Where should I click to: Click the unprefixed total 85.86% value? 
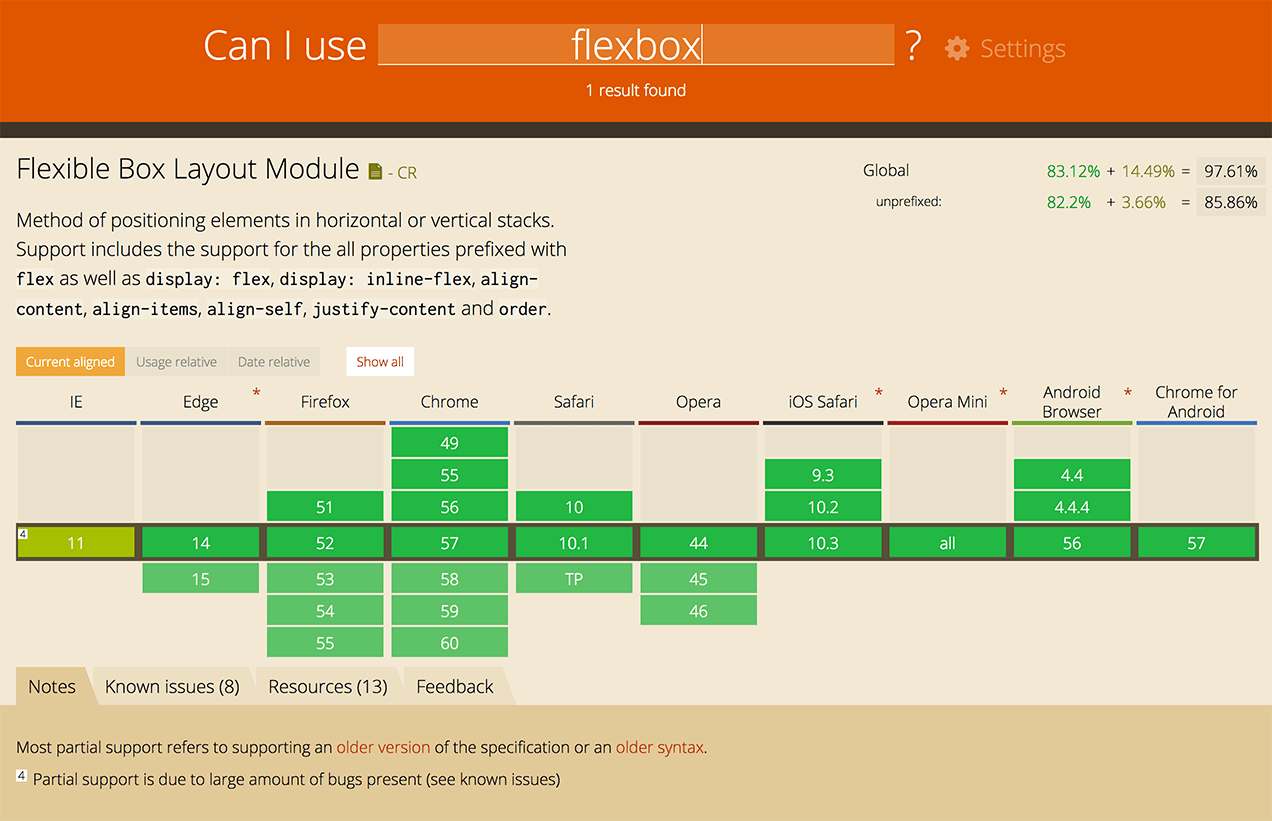1231,202
